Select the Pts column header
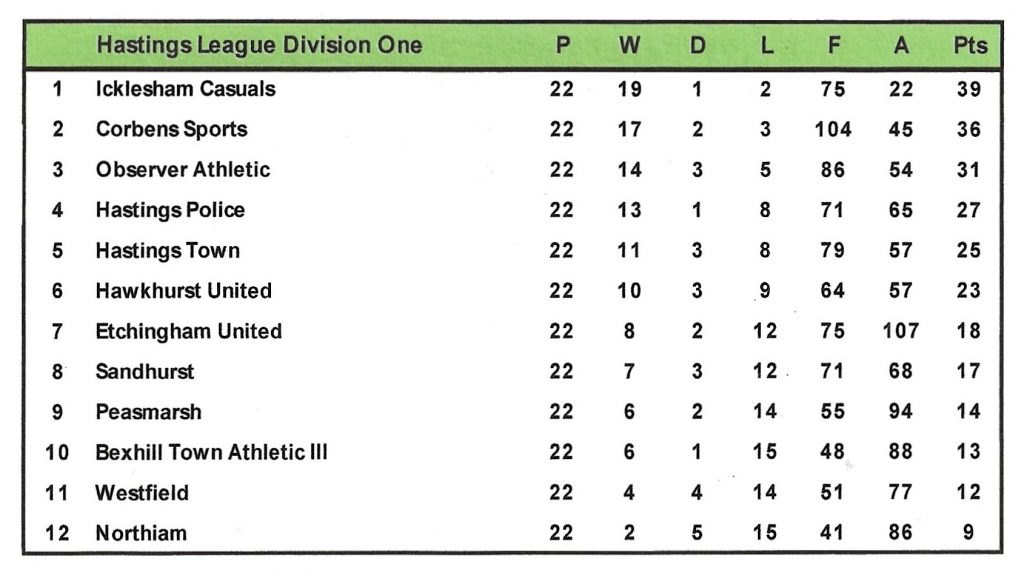 point(969,45)
